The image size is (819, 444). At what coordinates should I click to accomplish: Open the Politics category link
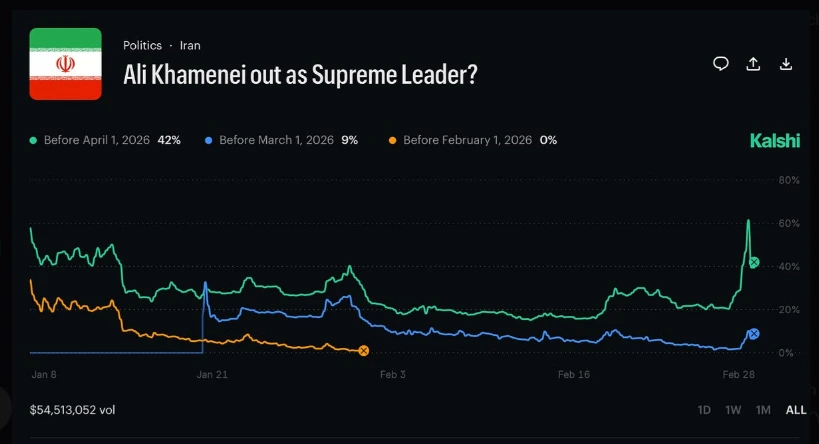(142, 46)
